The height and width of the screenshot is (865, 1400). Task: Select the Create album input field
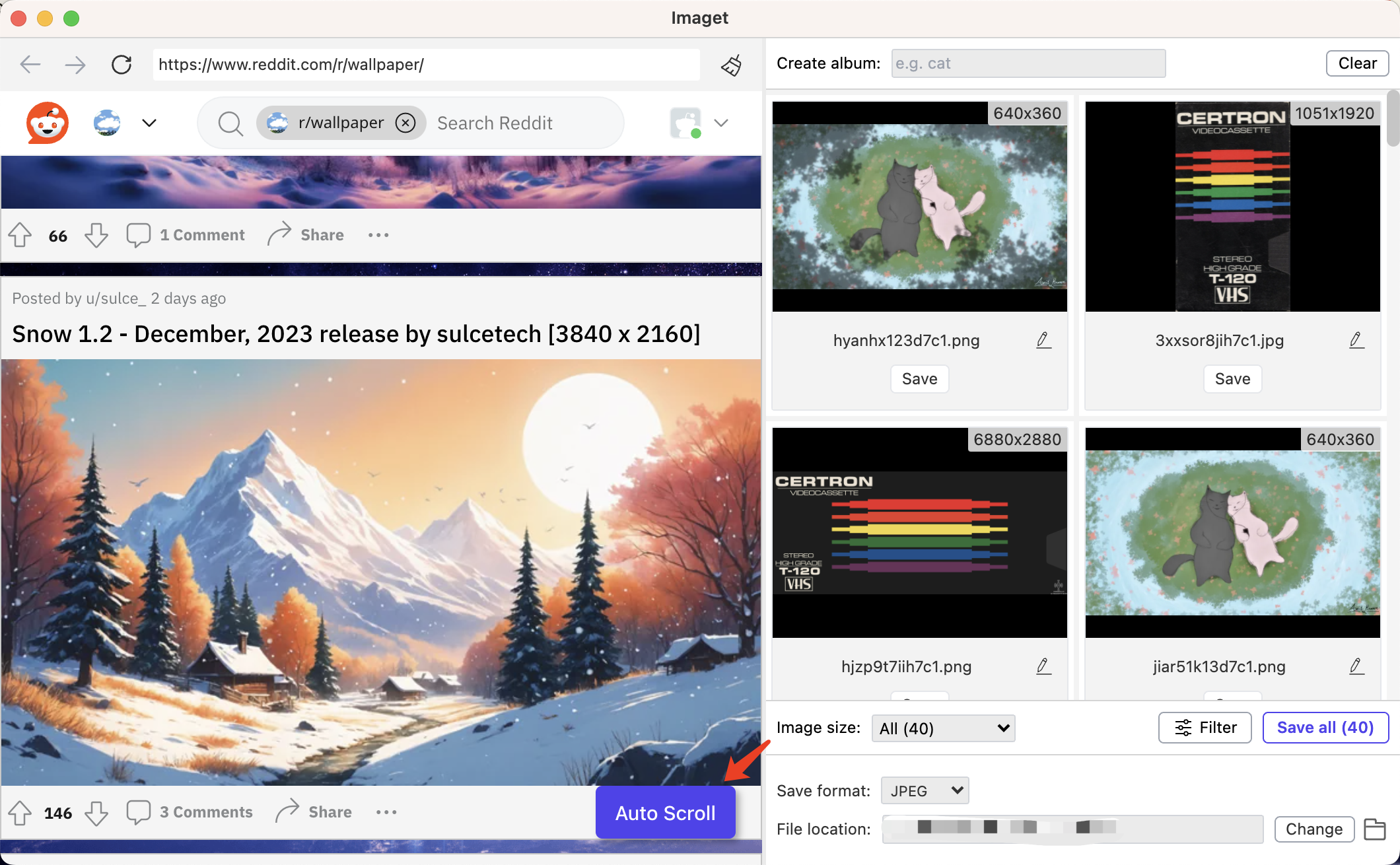[1026, 62]
